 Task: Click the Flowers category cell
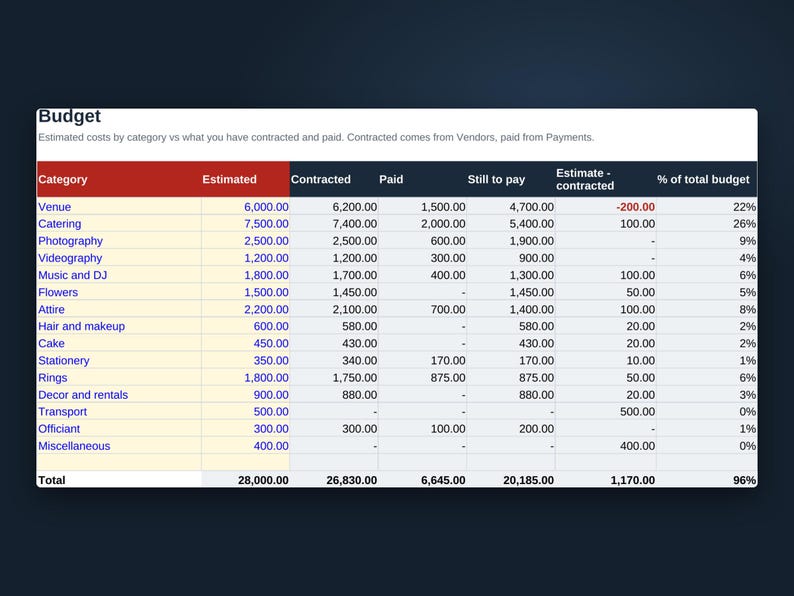(x=119, y=292)
